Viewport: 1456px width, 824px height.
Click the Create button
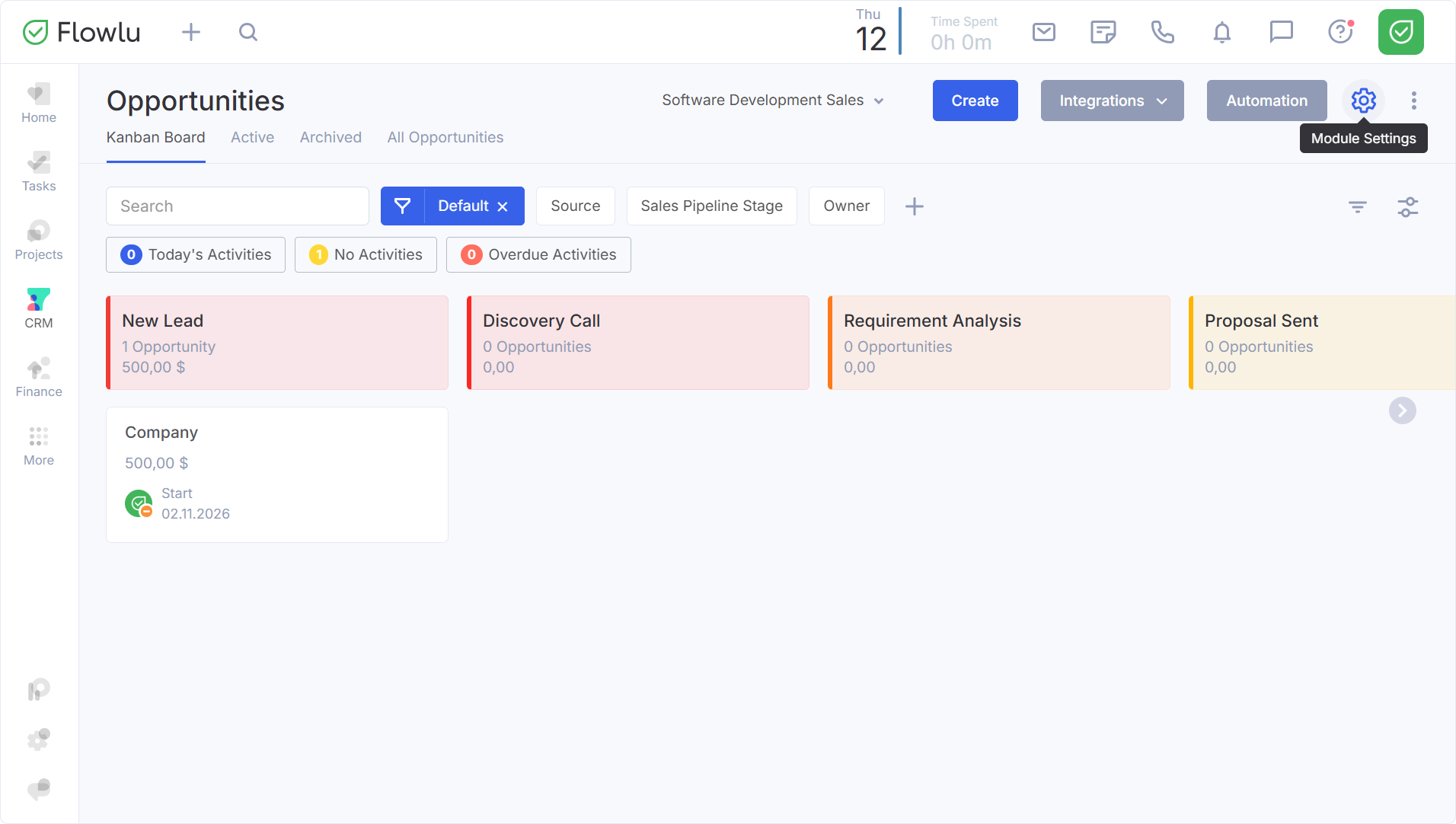(x=975, y=101)
